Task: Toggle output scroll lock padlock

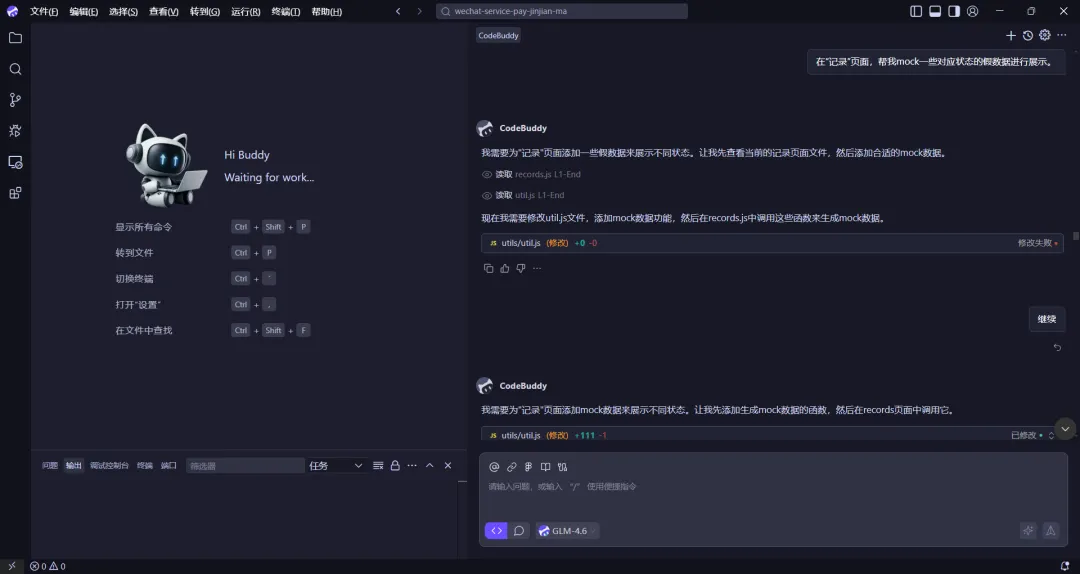Action: [x=395, y=466]
